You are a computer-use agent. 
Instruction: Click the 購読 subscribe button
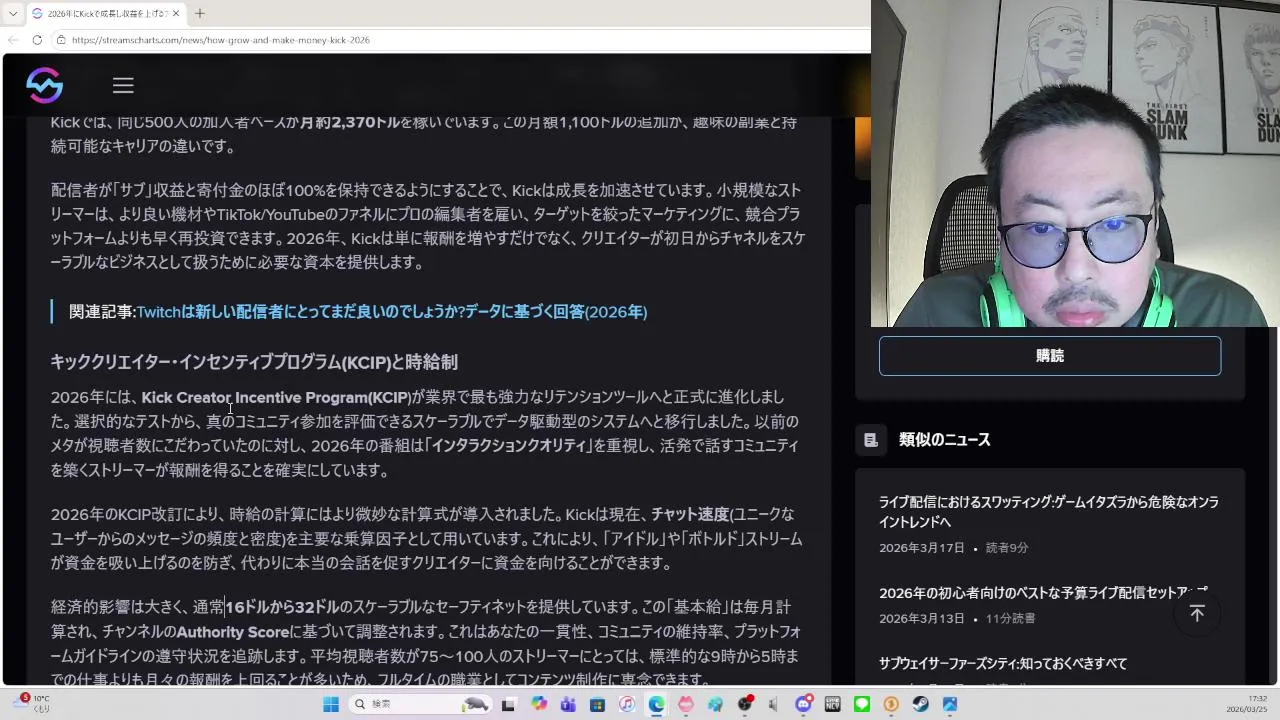pos(1050,356)
